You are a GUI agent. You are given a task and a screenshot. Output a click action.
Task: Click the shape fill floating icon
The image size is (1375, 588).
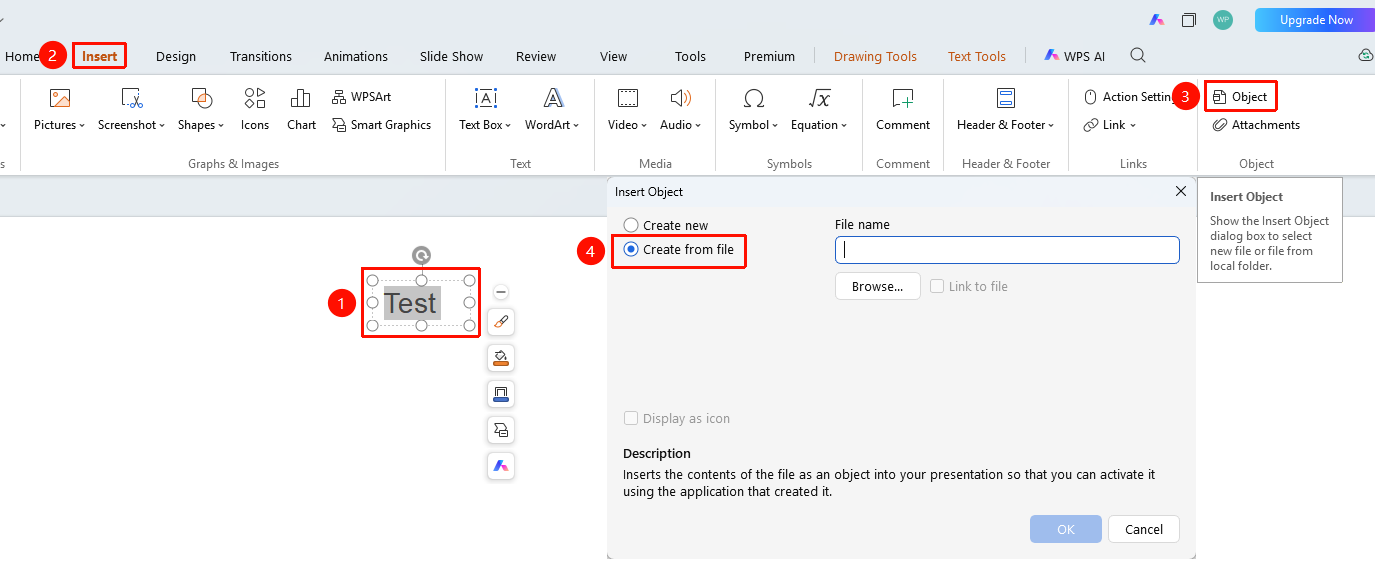point(501,358)
